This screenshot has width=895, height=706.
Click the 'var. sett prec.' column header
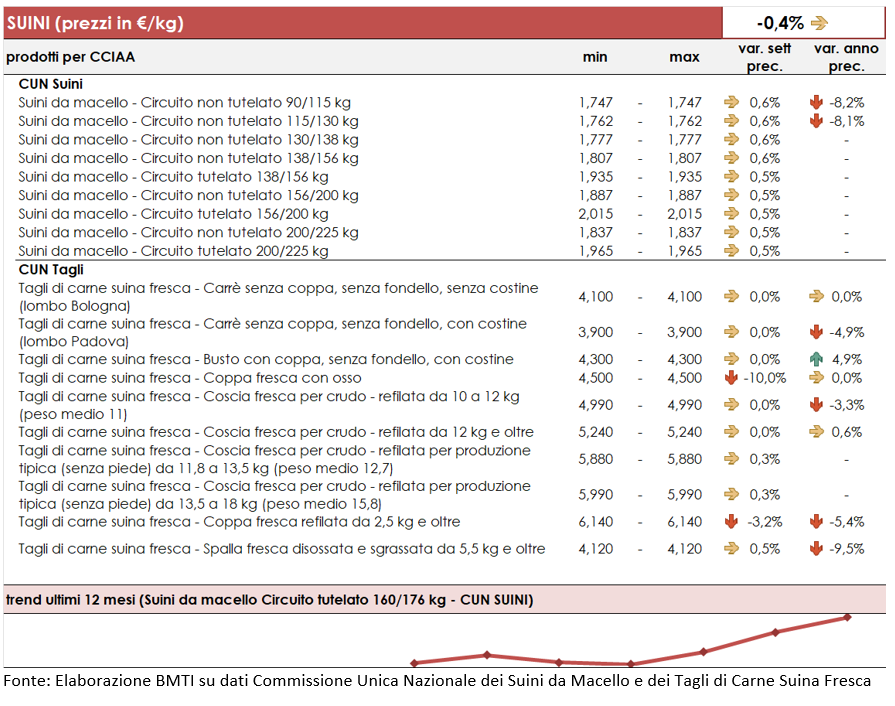tap(764, 57)
